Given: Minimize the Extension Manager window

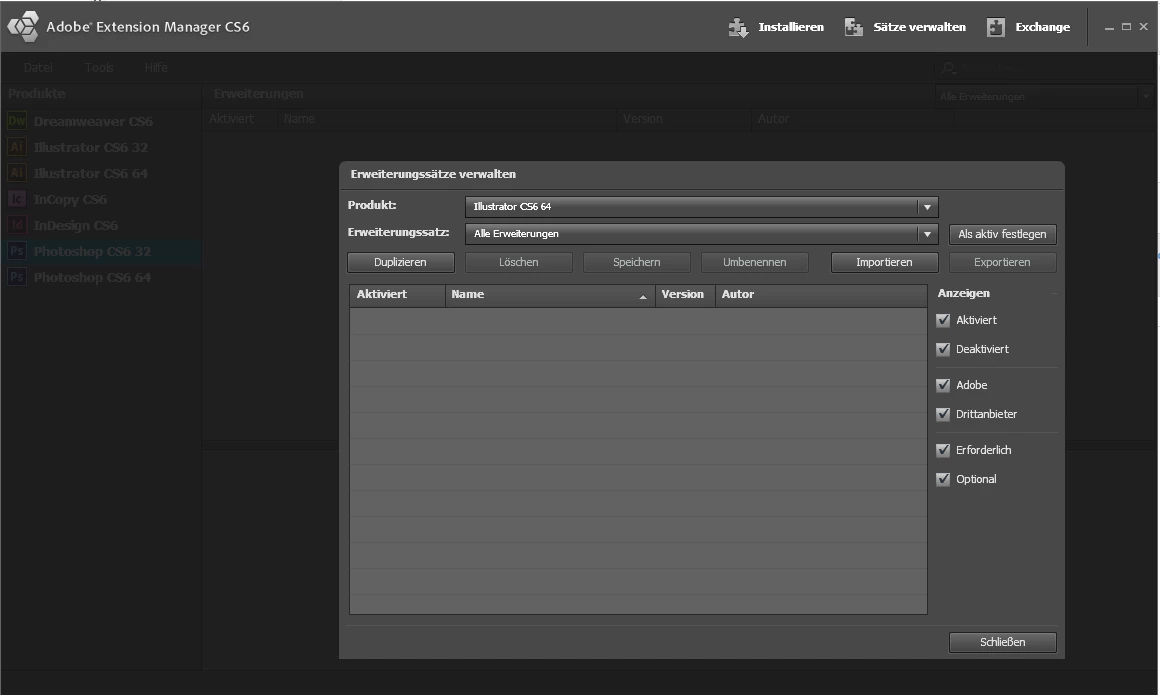Looking at the screenshot, I should coord(1109,27).
